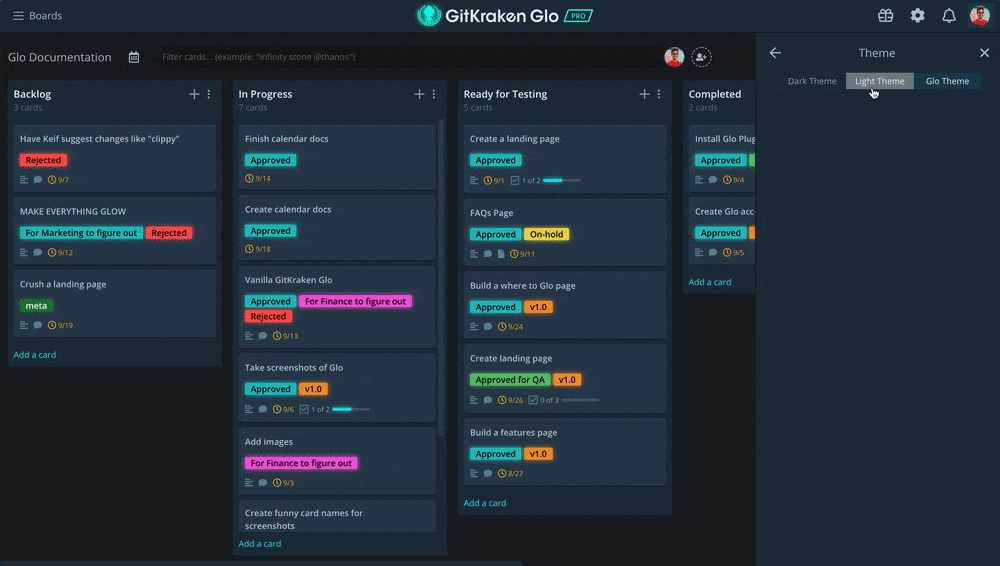Click the Rejected label on the clippy card

(43, 160)
